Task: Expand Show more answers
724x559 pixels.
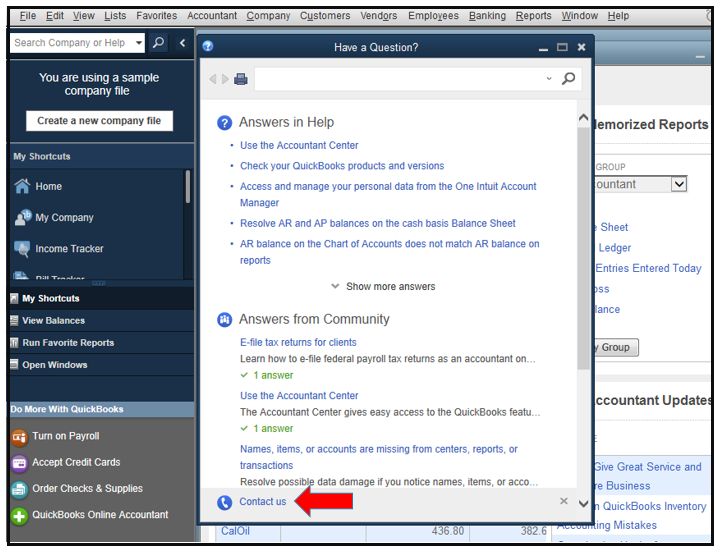Action: point(383,287)
